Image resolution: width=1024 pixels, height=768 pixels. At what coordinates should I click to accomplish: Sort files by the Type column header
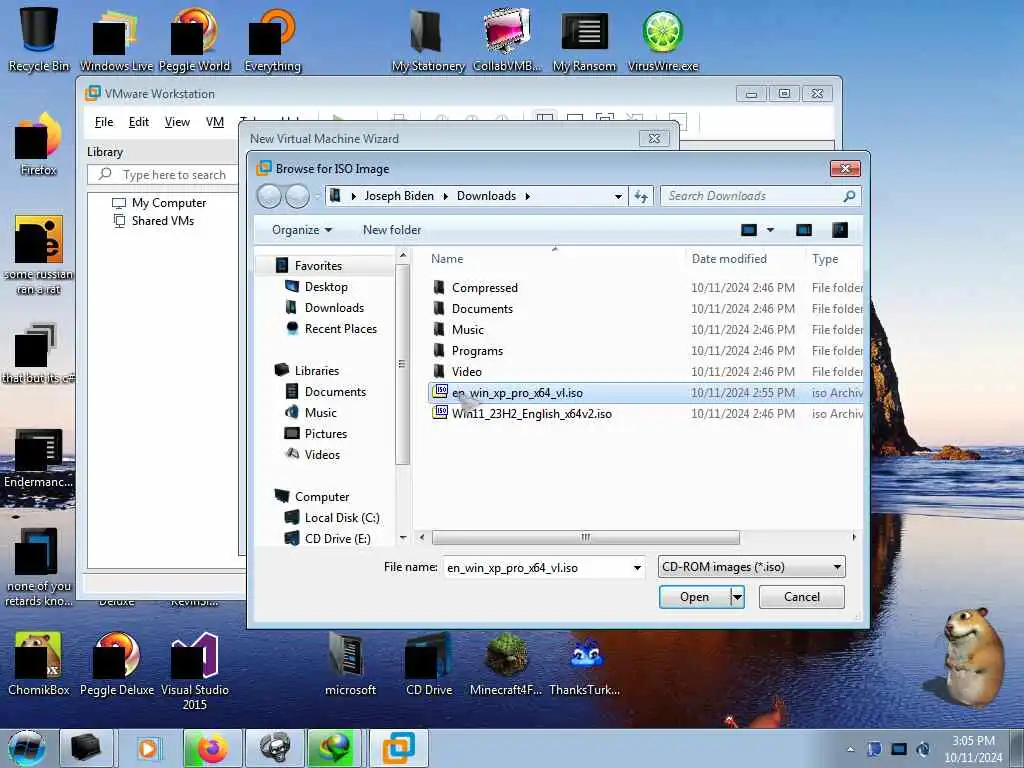point(835,259)
